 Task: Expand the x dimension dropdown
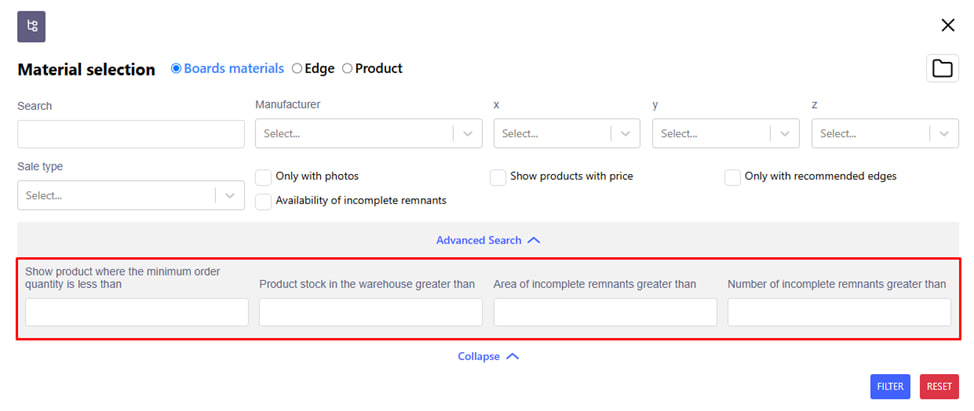tap(566, 134)
